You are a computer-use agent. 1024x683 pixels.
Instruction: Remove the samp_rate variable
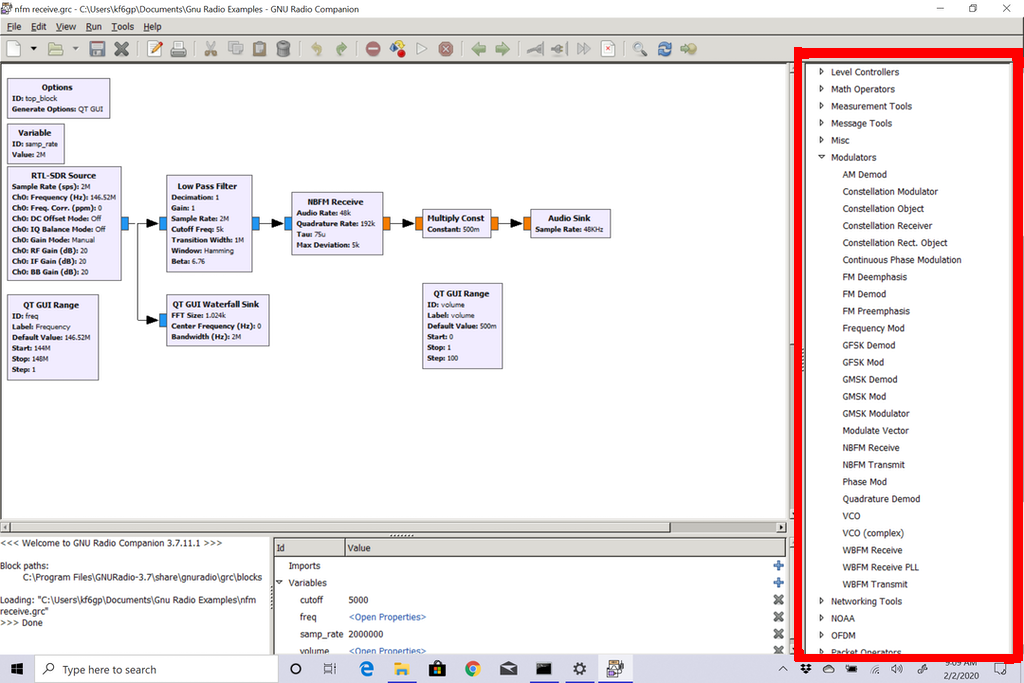(x=778, y=633)
